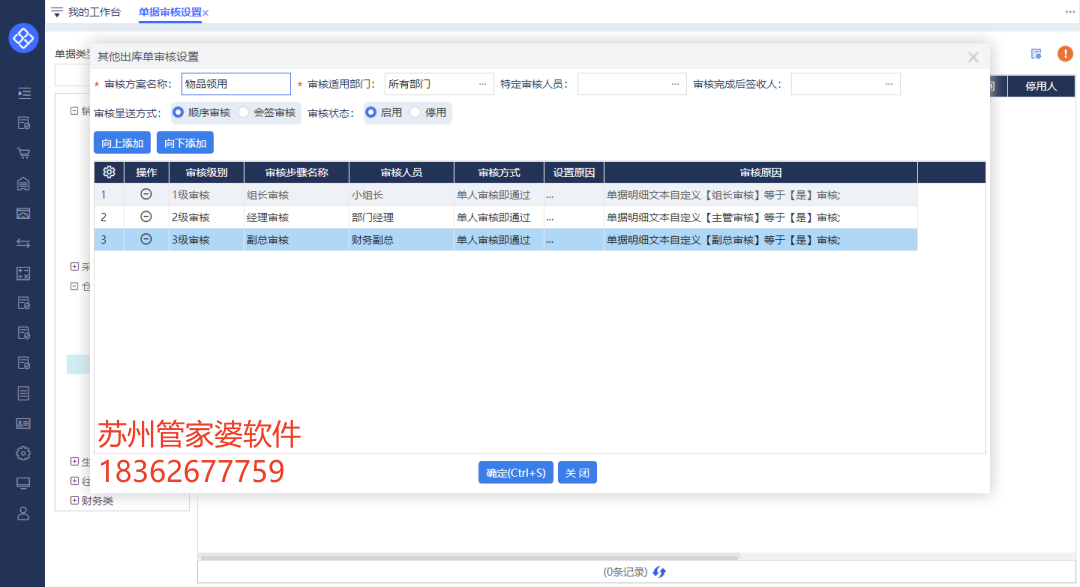
Task: Open the settings gear in left sidebar
Action: [23, 453]
